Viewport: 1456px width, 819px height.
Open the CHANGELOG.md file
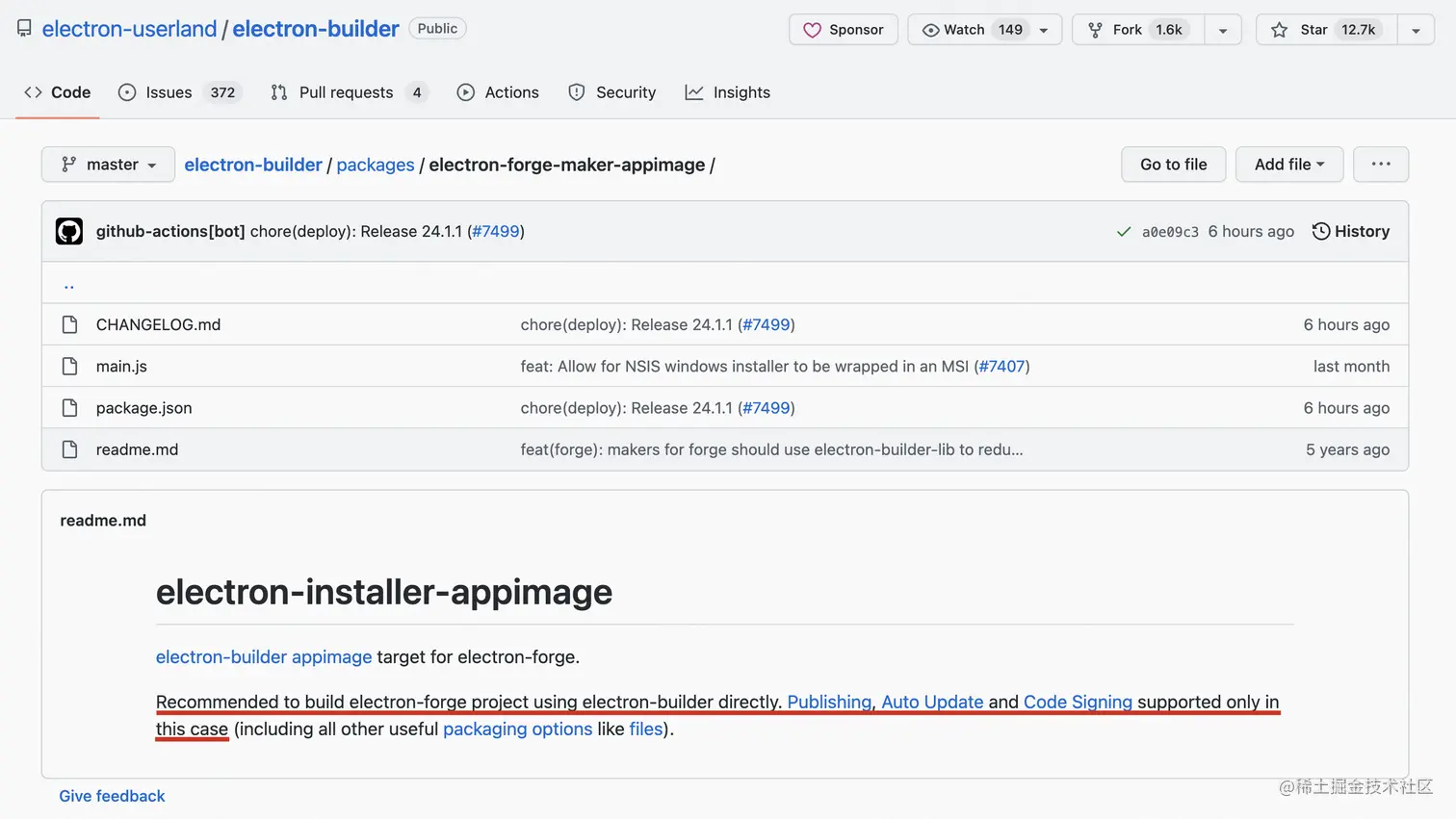click(x=158, y=324)
